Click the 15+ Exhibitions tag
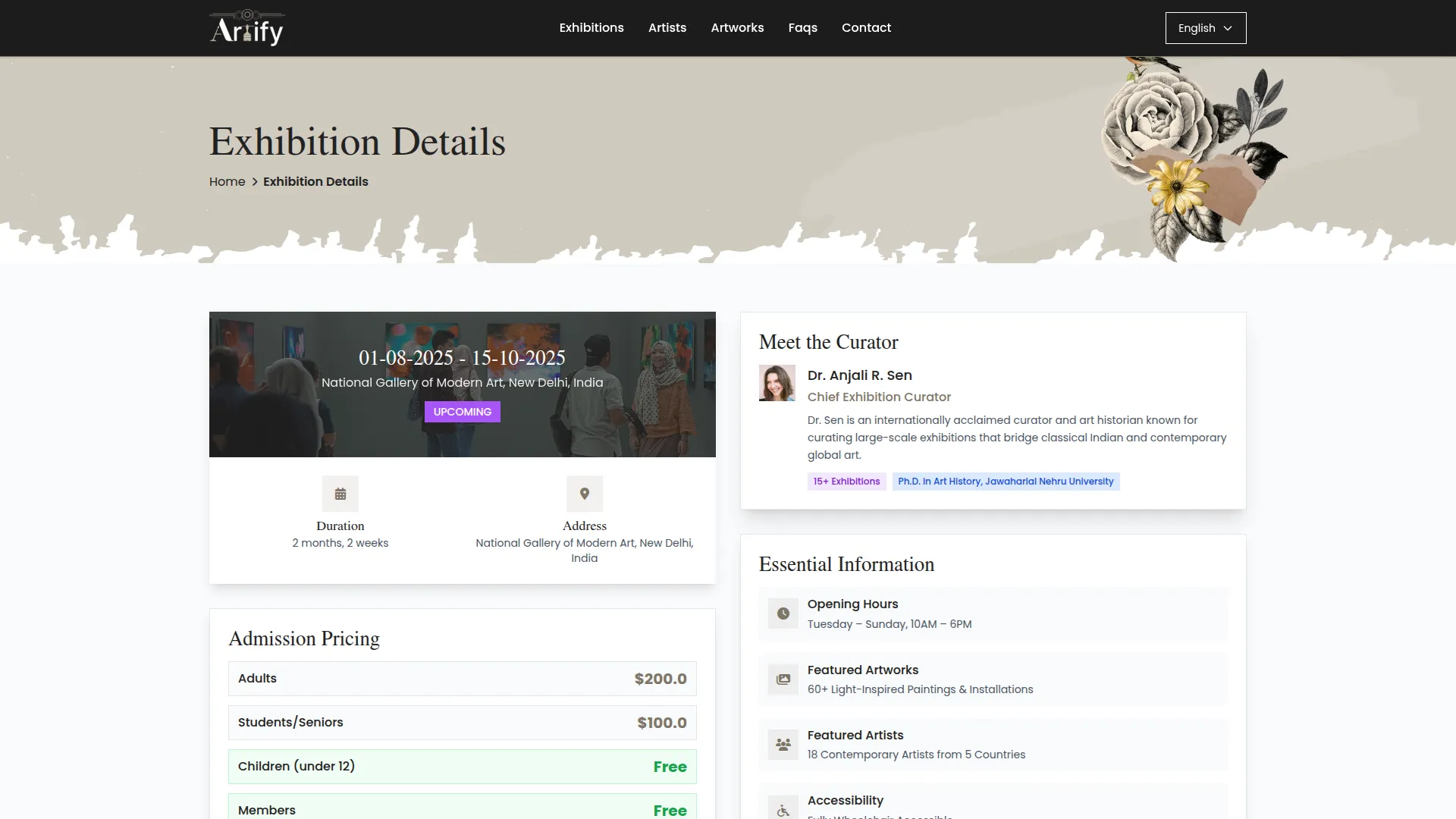1456x819 pixels. click(846, 482)
